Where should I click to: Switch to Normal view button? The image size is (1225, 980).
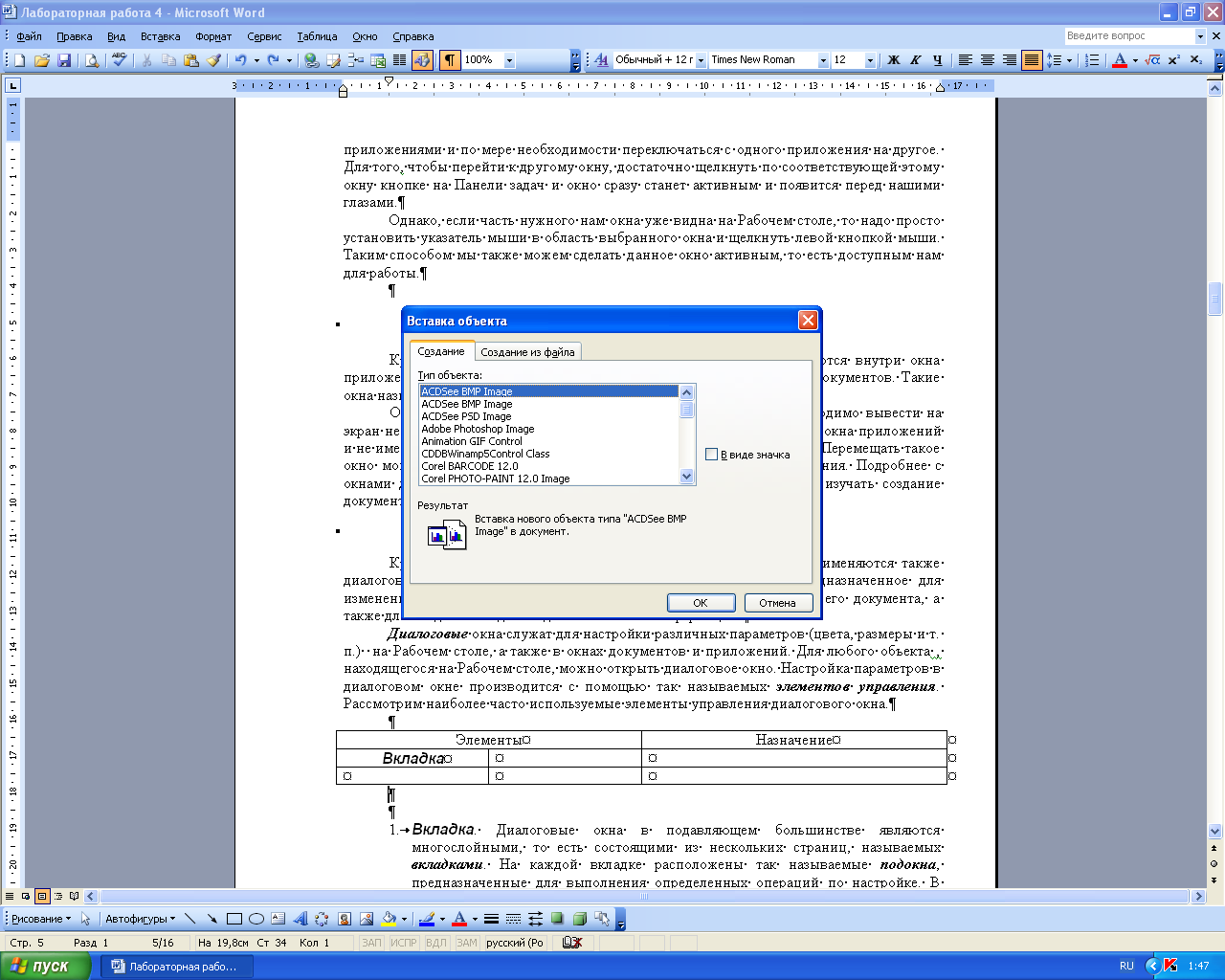click(x=10, y=897)
